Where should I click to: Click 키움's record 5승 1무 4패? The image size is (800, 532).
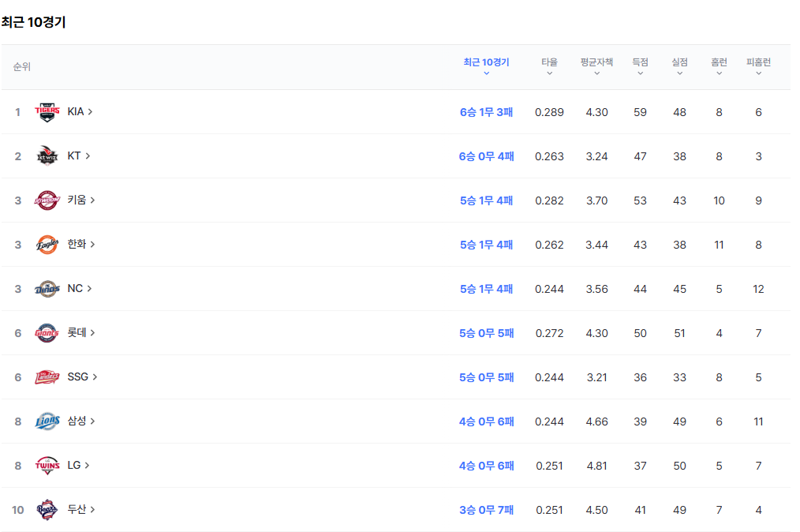pos(486,200)
